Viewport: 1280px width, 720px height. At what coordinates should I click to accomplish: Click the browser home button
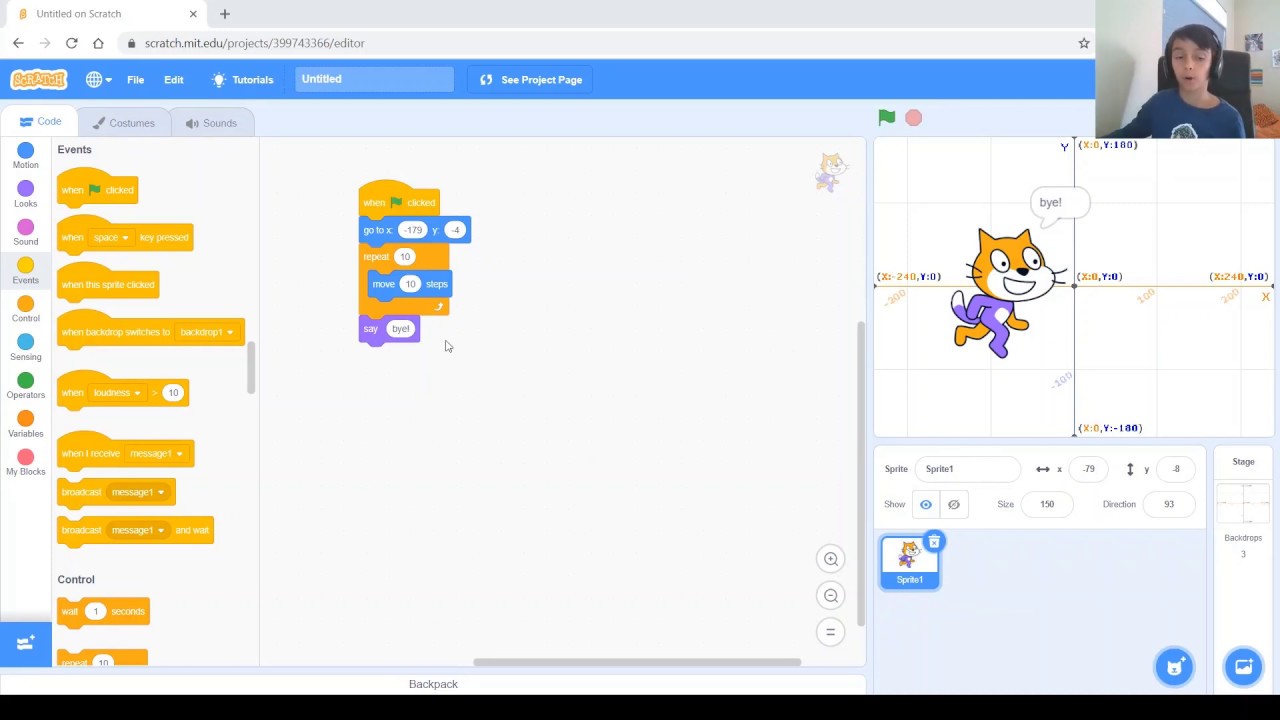[98, 43]
